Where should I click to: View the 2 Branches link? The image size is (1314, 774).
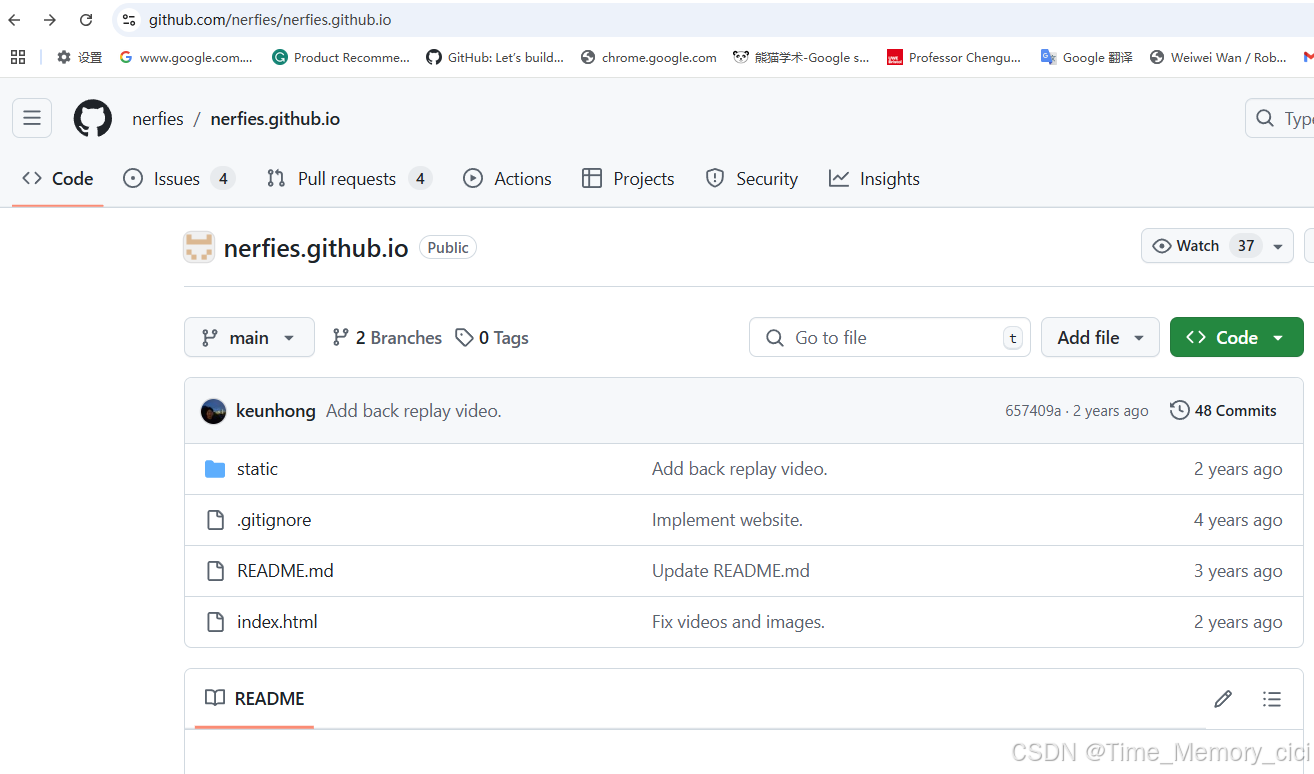tap(387, 338)
